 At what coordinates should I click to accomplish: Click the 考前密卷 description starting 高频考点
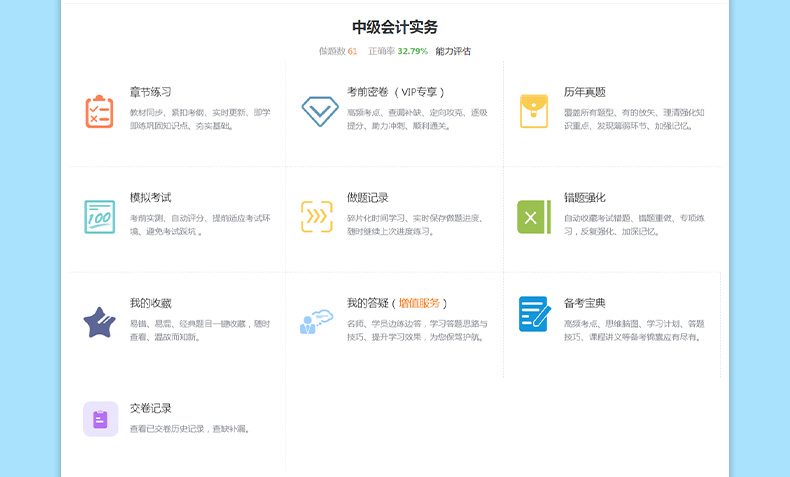417,119
